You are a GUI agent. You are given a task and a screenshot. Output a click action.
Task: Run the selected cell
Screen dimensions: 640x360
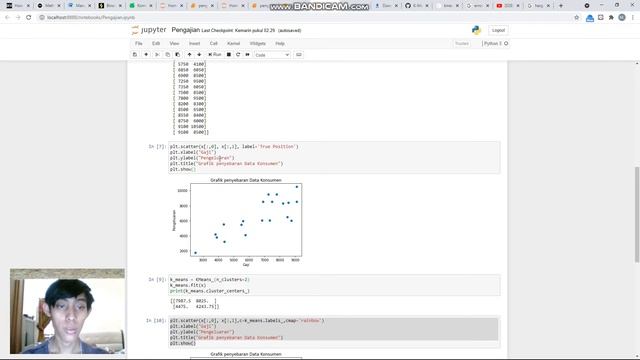point(215,55)
